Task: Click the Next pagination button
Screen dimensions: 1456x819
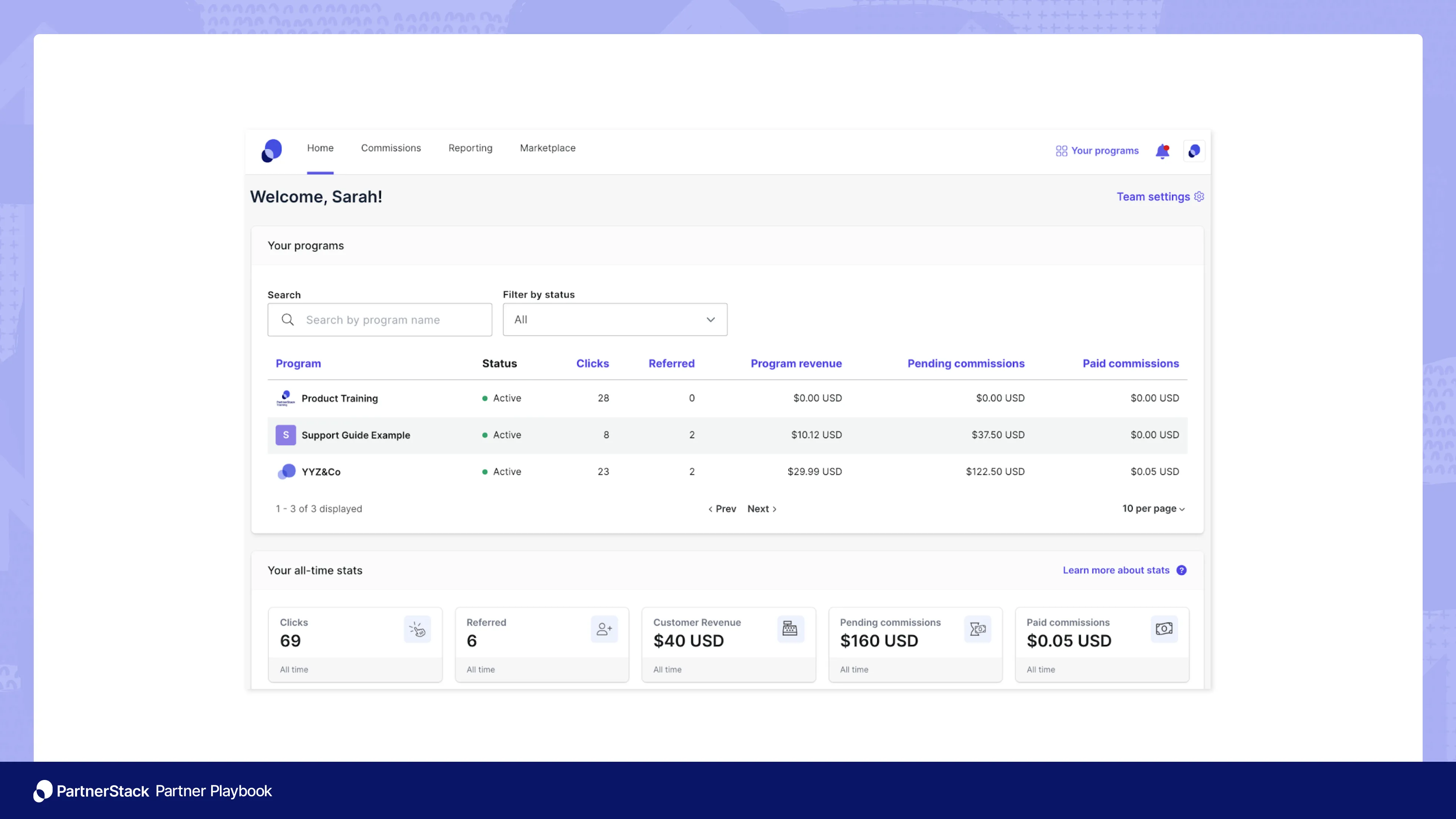Action: tap(761, 509)
